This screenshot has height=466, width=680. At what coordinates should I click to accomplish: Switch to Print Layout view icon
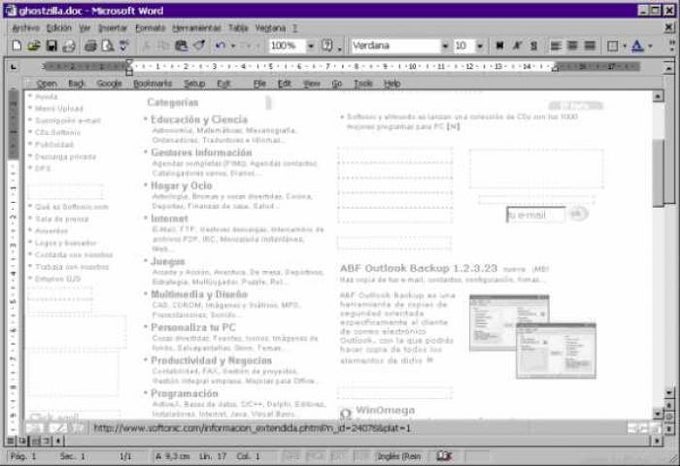pos(34,441)
